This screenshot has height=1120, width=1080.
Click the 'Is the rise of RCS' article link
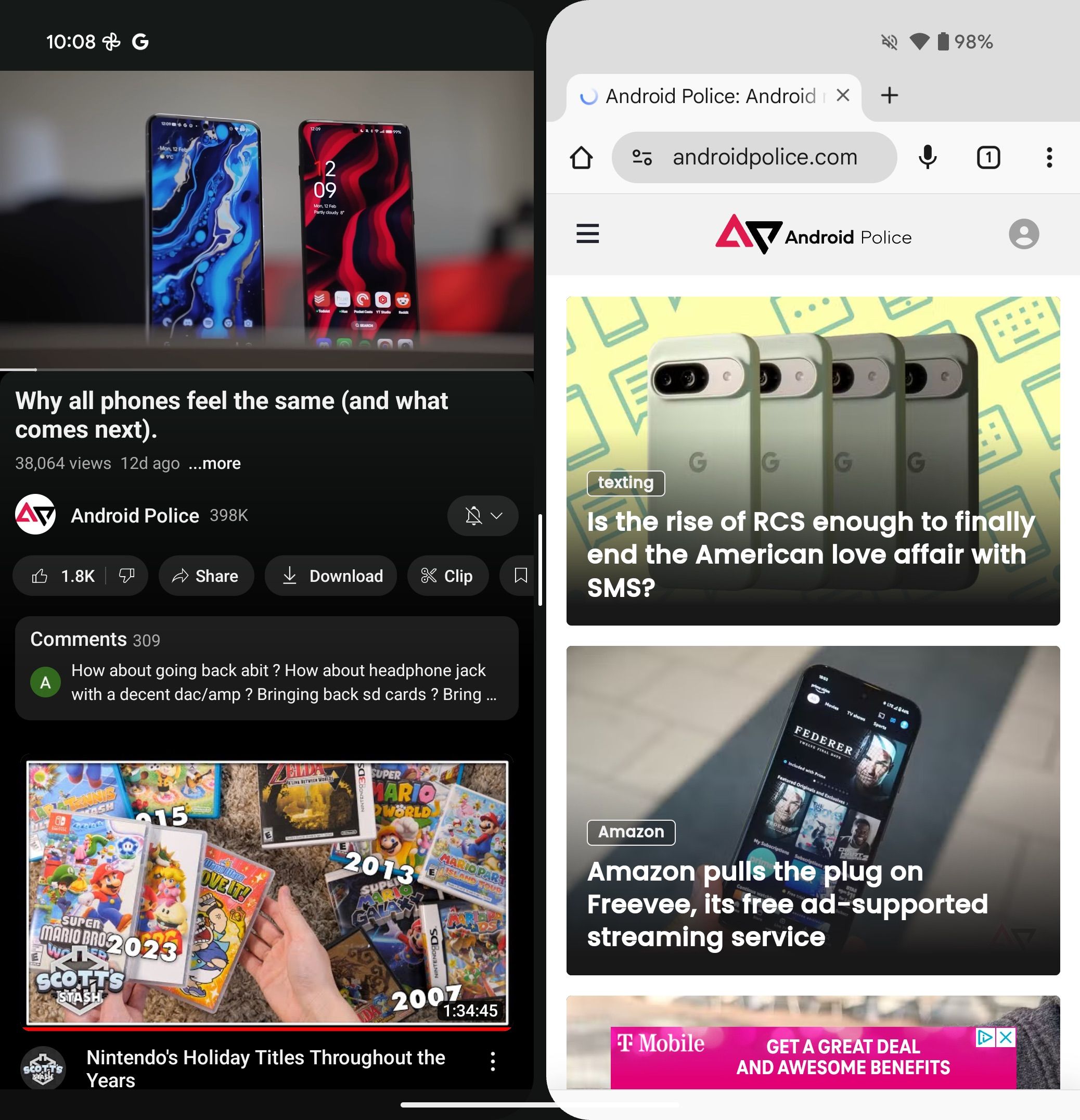813,460
